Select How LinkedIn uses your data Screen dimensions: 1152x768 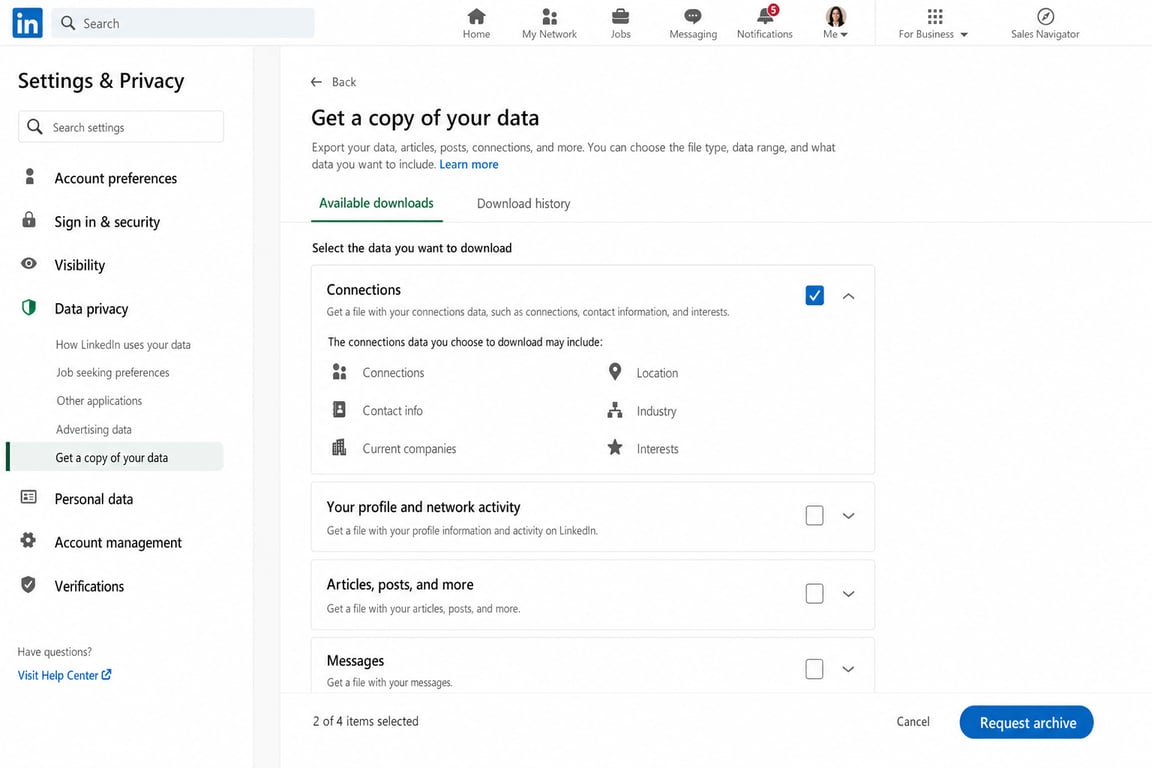point(123,345)
